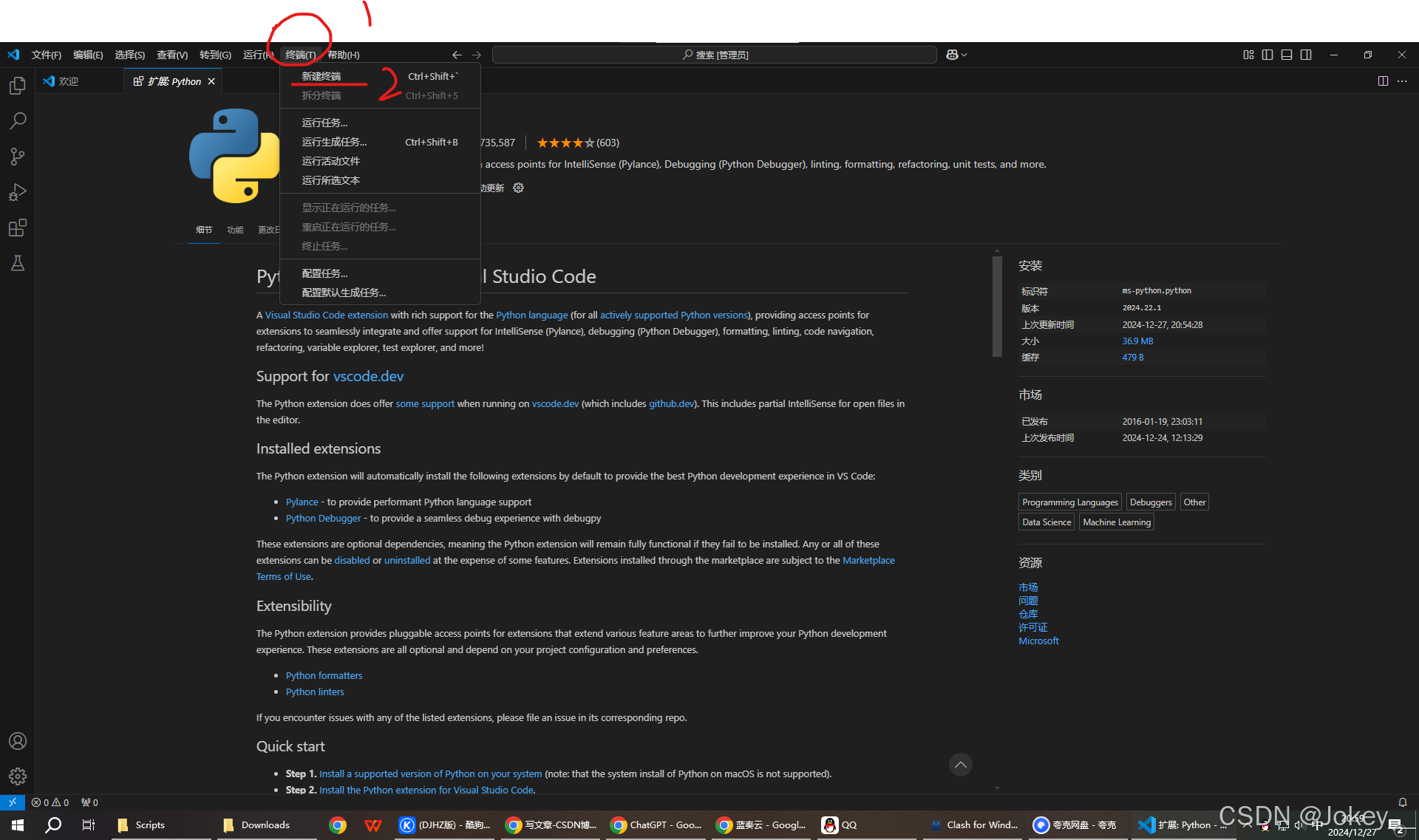1419x840 pixels.
Task: Click the Data Science category tag
Action: click(x=1046, y=522)
